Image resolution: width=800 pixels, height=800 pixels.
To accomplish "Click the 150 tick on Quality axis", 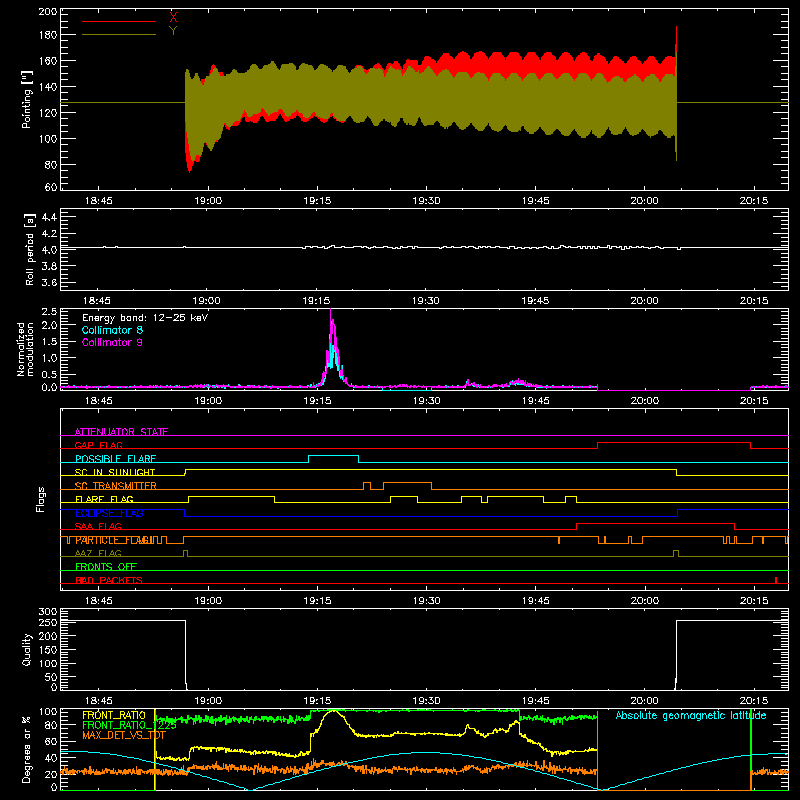I will tap(48, 650).
